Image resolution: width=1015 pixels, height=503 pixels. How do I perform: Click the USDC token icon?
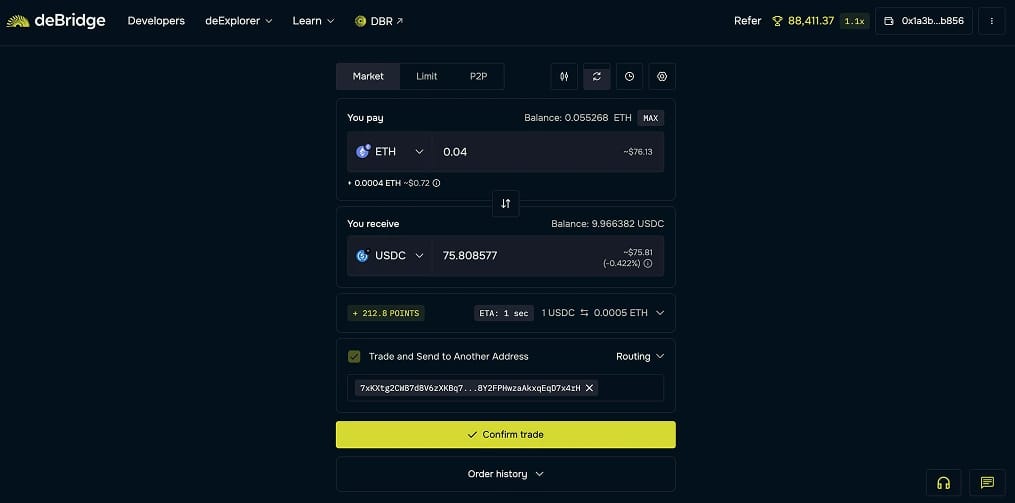tap(363, 256)
